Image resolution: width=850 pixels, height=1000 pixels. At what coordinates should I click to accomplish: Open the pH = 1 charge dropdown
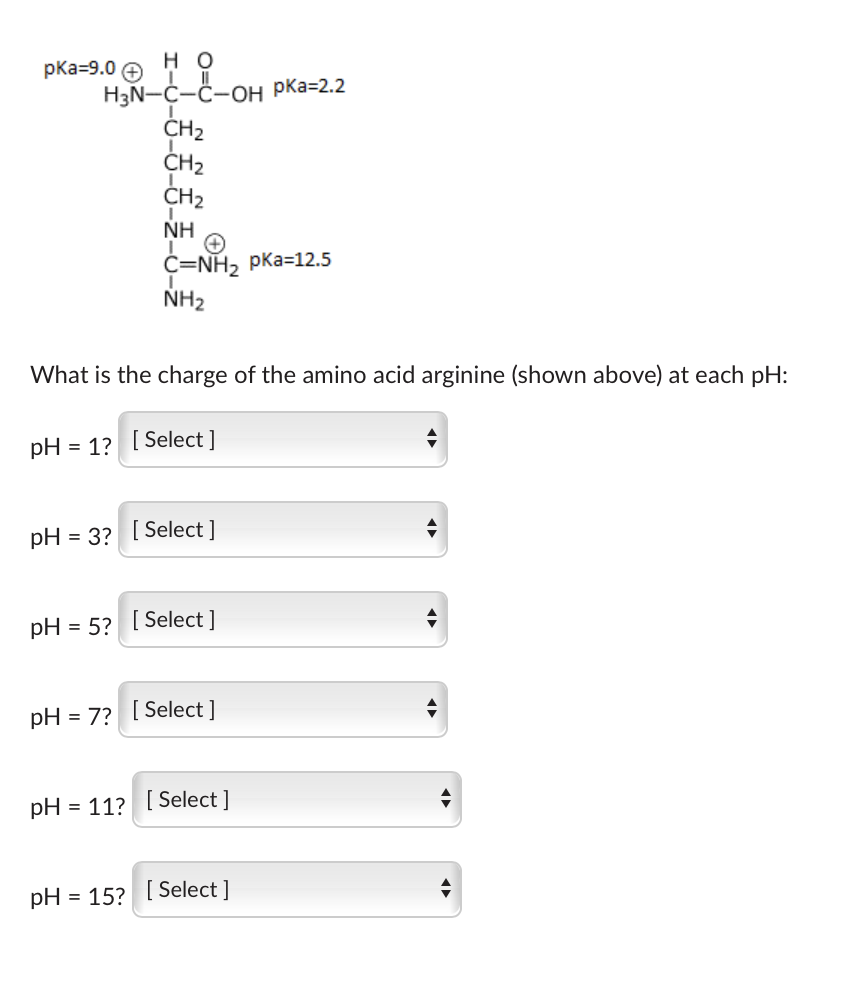[x=282, y=438]
